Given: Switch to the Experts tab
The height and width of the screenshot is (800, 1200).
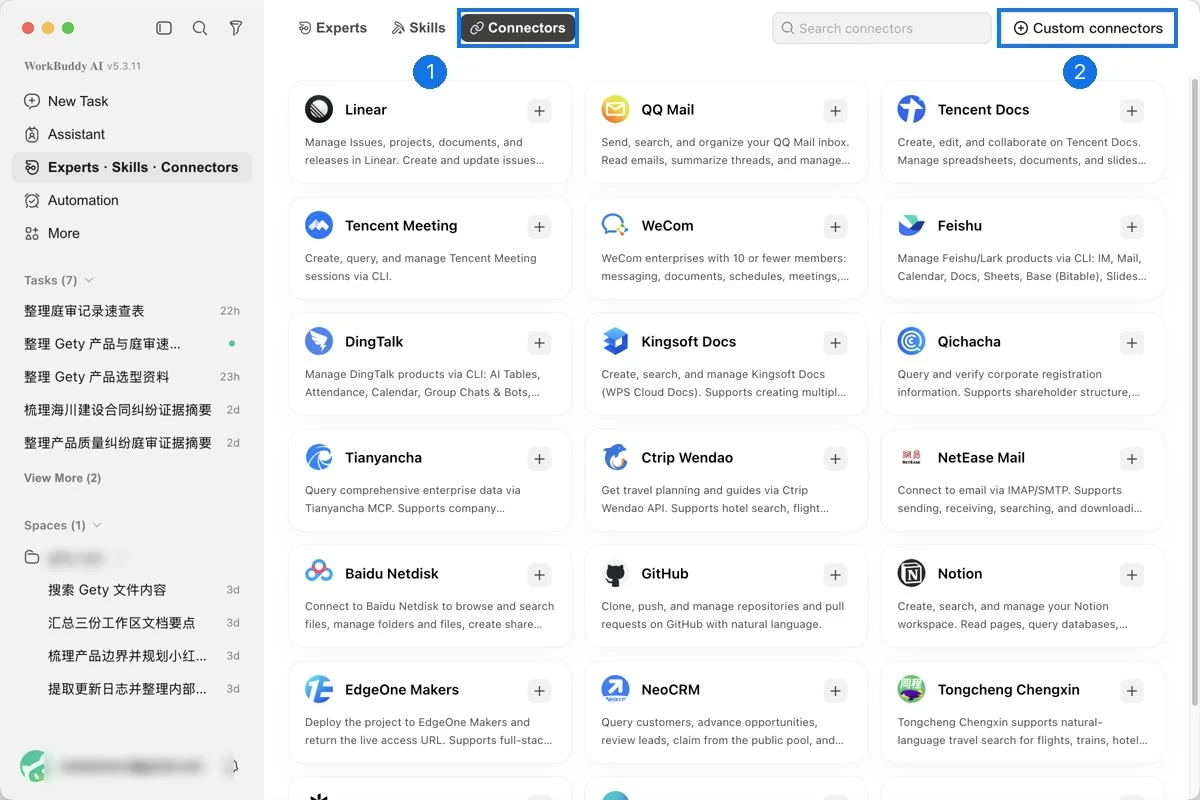Looking at the screenshot, I should [x=333, y=28].
